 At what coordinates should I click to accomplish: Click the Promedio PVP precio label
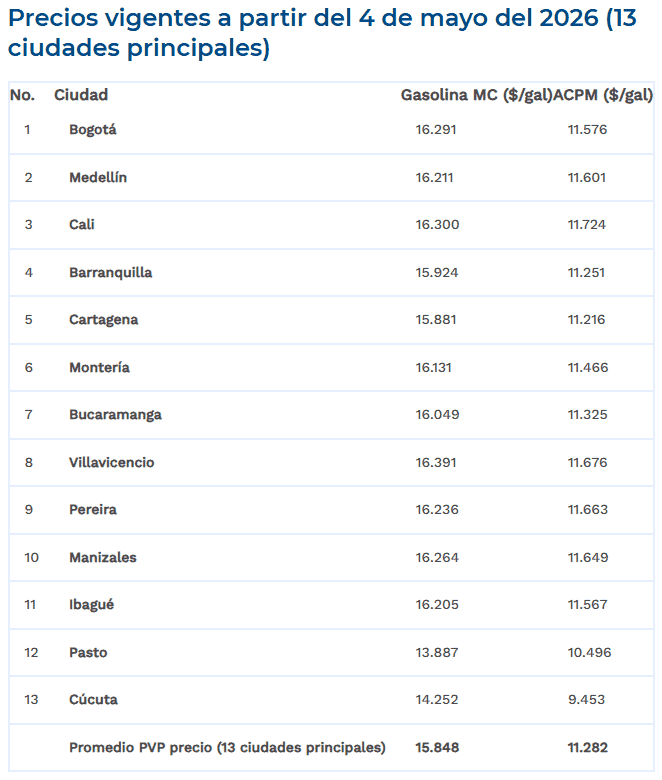[227, 748]
